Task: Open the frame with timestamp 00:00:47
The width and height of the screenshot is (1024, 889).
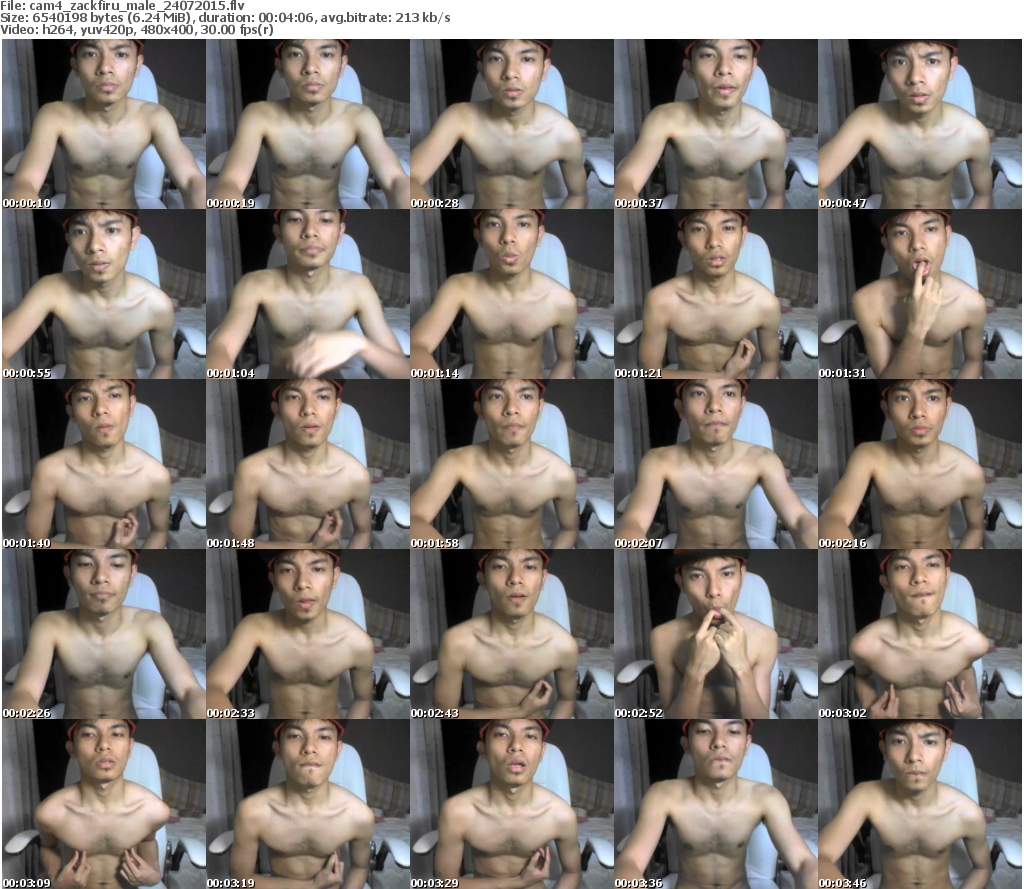Action: point(920,124)
